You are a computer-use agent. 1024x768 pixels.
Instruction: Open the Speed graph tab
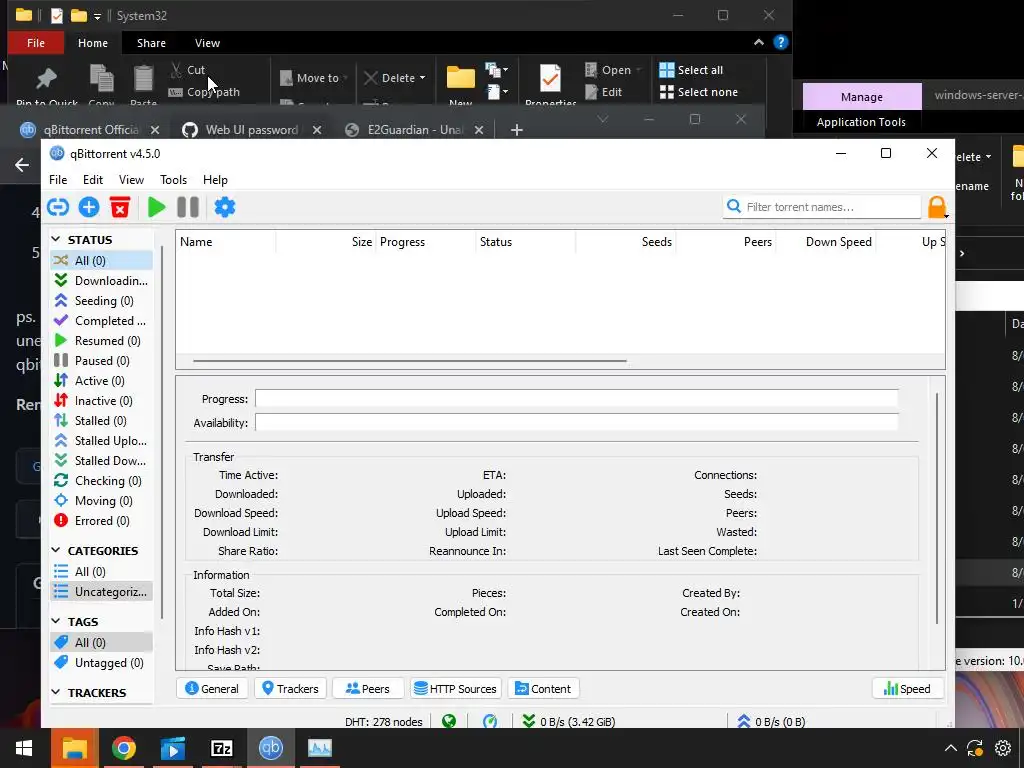[x=907, y=689]
